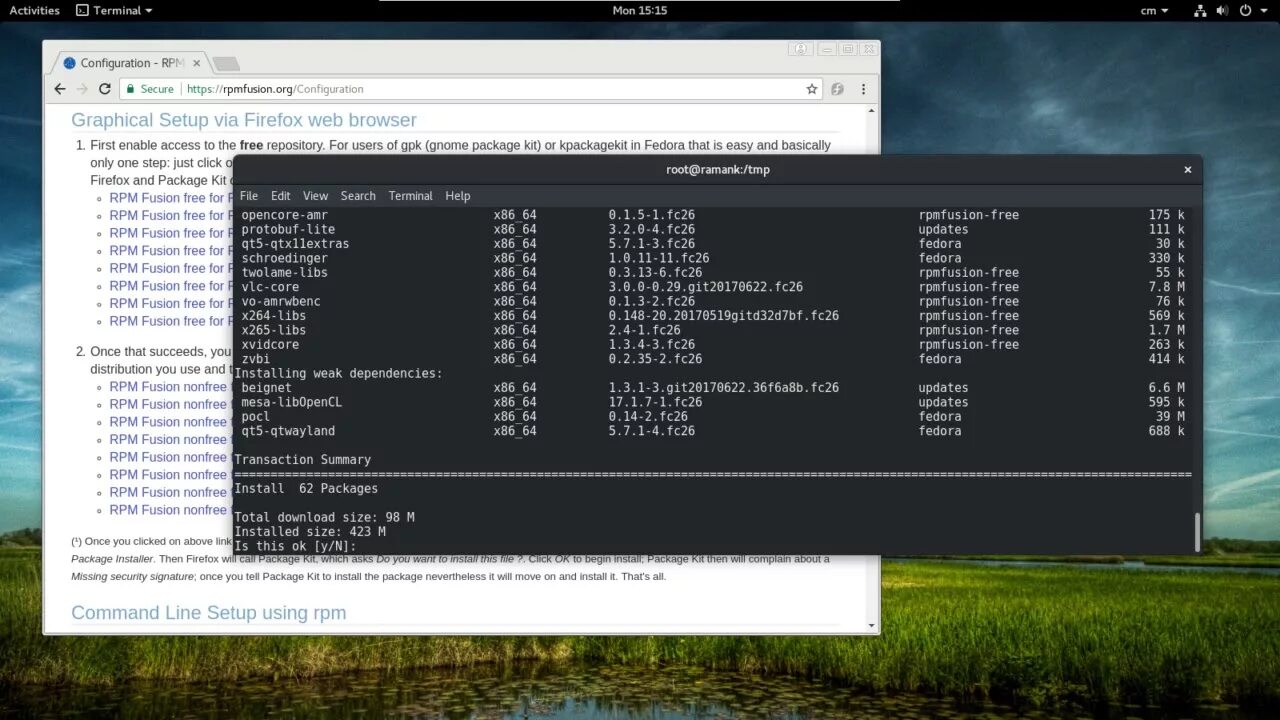Open the Terminal application menu in top bar
1280x720 pixels.
[x=115, y=10]
